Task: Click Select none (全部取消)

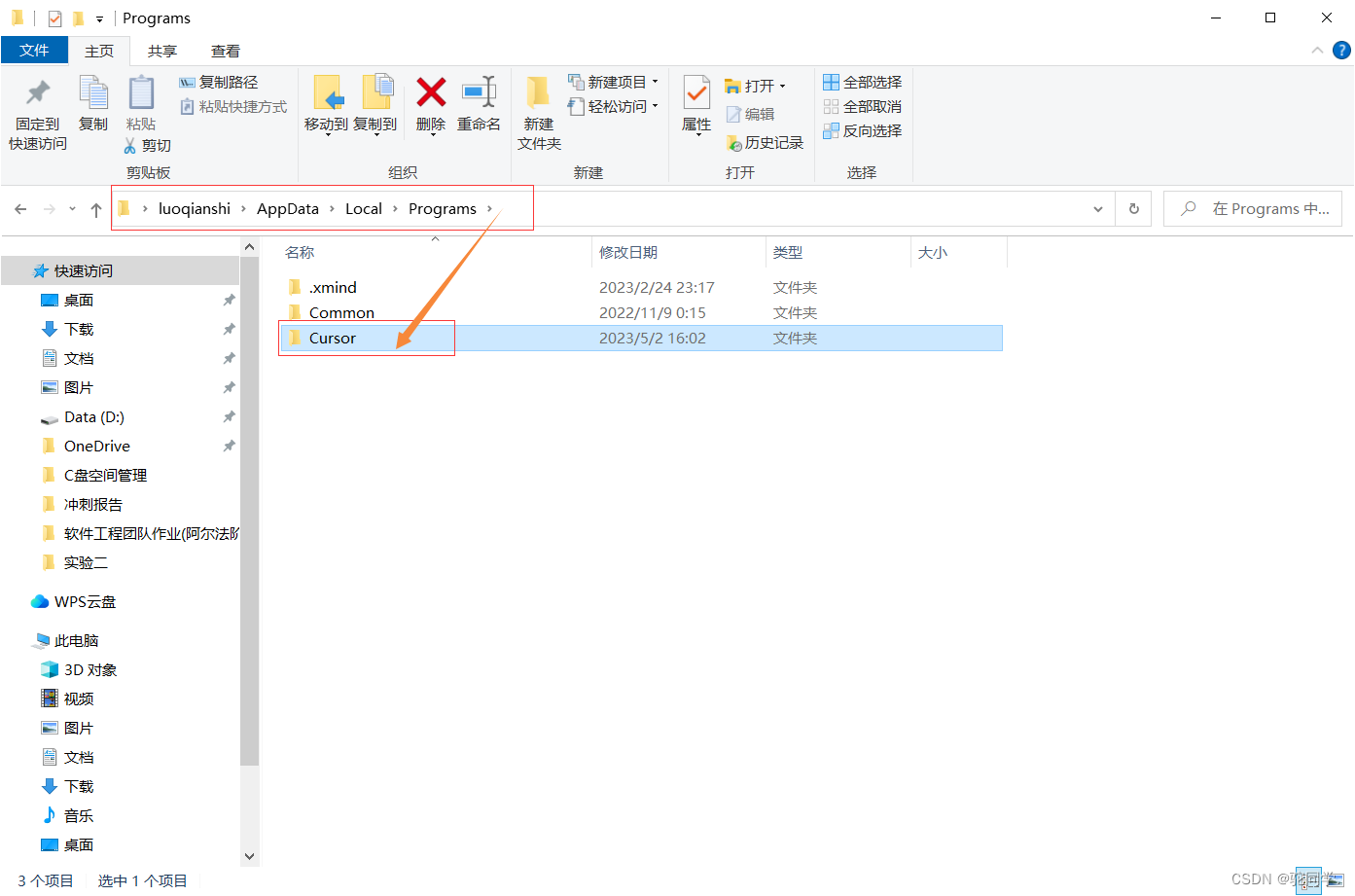Action: click(x=863, y=107)
